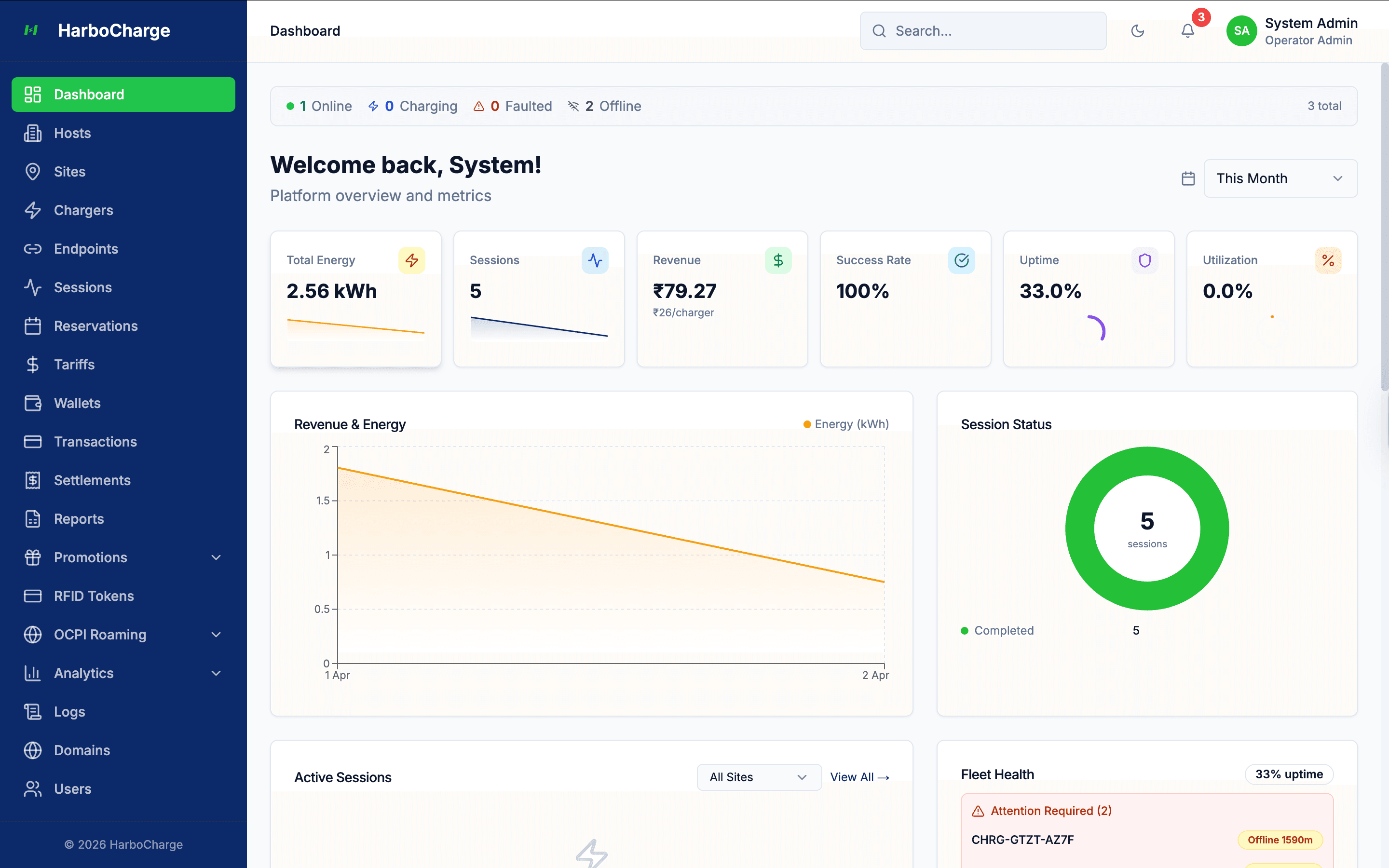Open the All Sites filter dropdown
The width and height of the screenshot is (1389, 868).
click(759, 777)
